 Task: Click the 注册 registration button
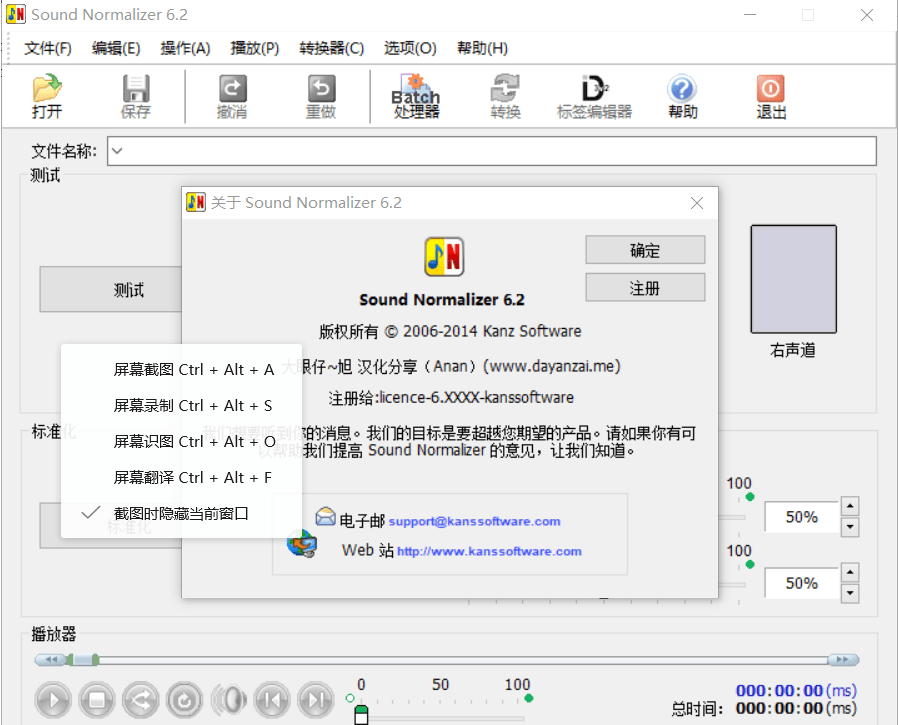click(644, 287)
